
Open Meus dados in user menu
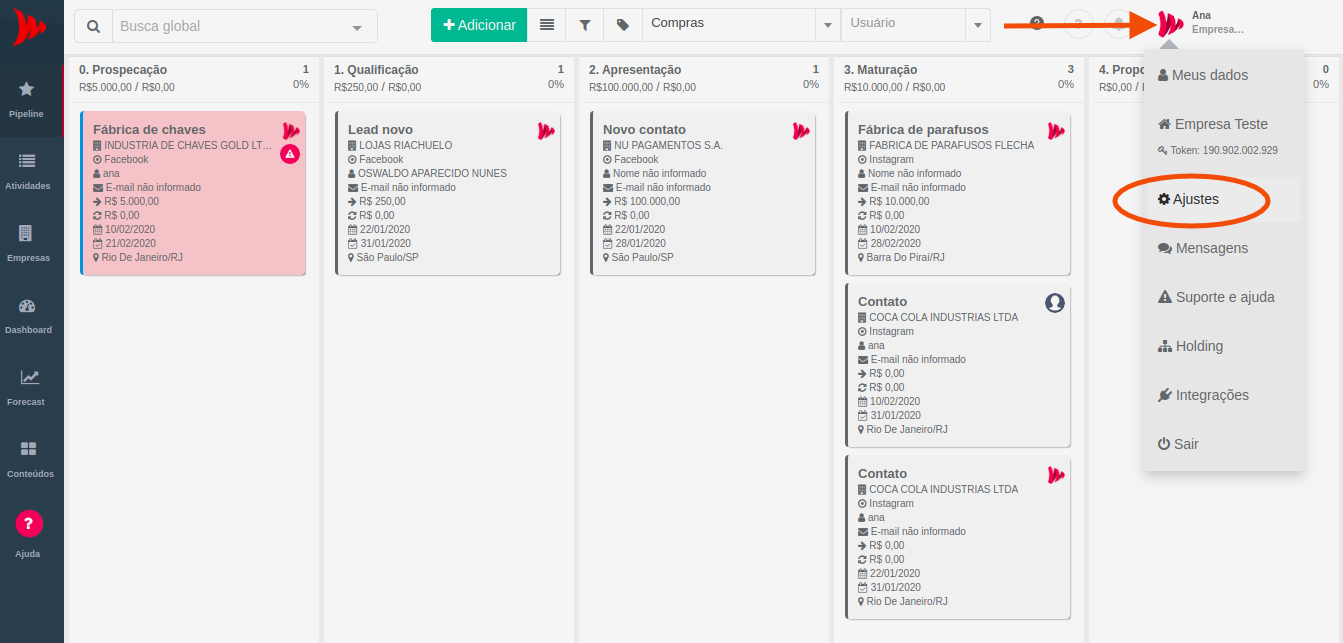coord(1202,75)
